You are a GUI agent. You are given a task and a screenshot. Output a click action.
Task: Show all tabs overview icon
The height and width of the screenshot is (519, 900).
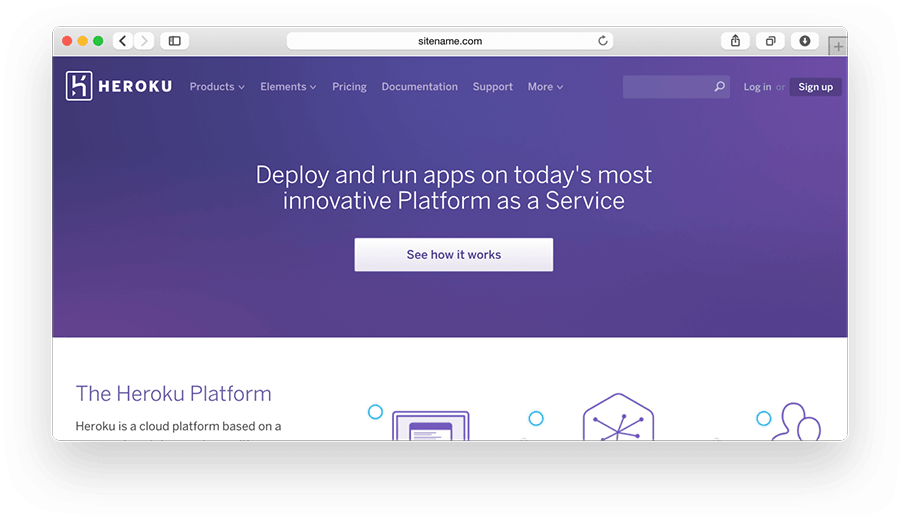pyautogui.click(x=770, y=41)
